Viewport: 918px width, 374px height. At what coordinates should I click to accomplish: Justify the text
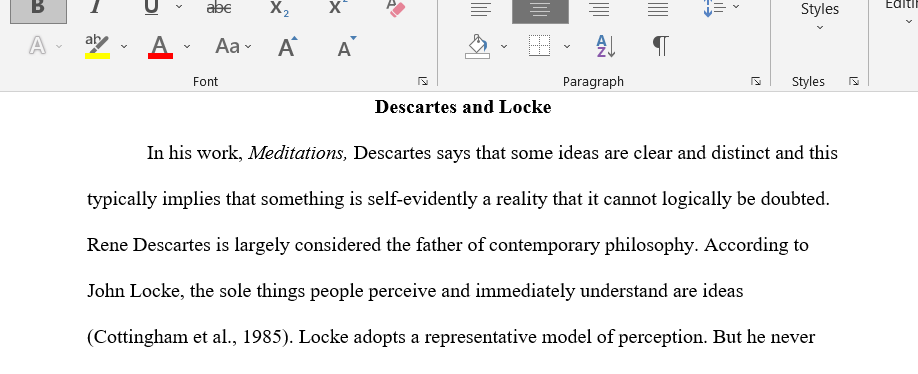(x=658, y=9)
